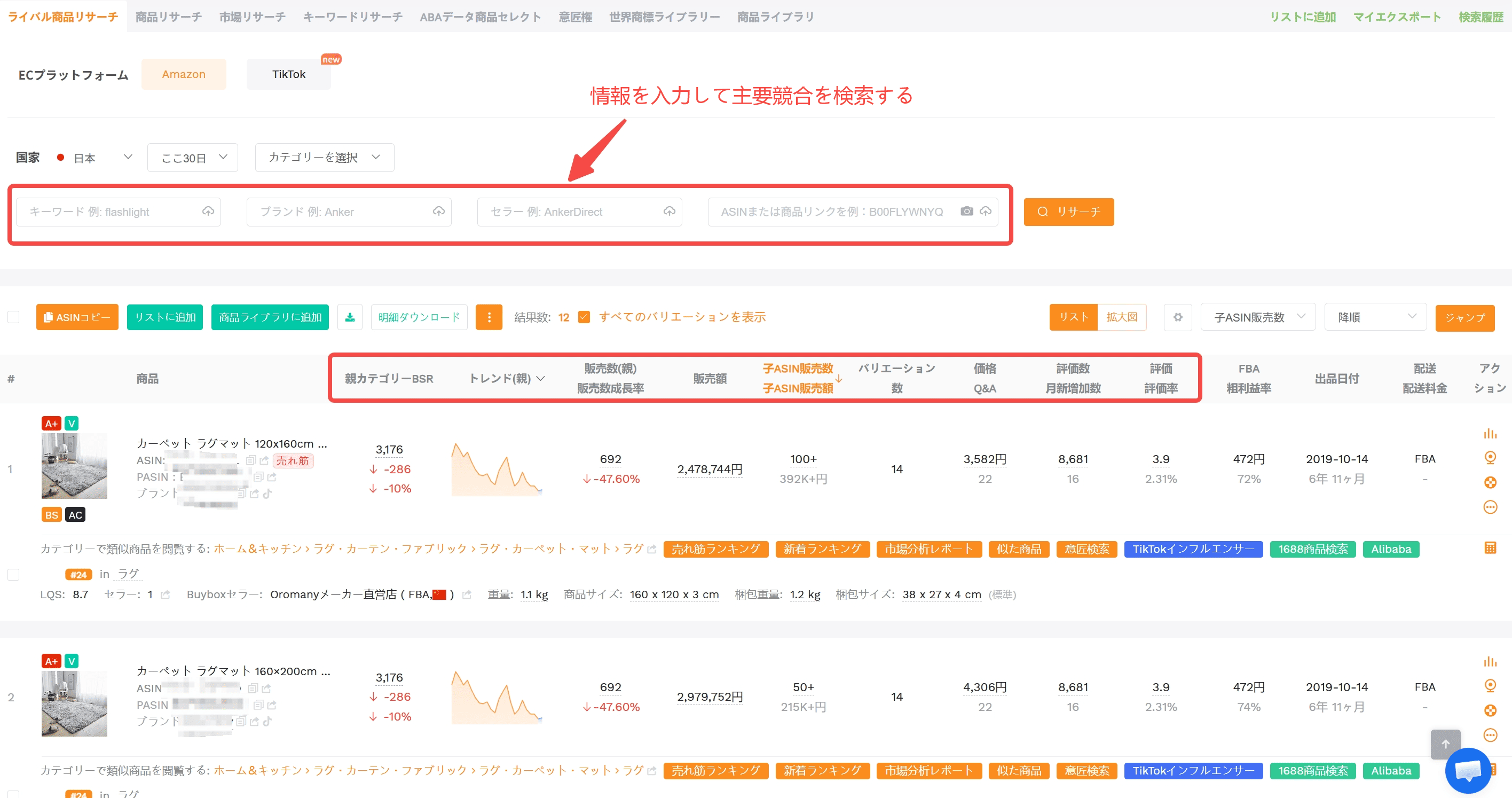This screenshot has width=1512, height=798.
Task: Open the live chat bubble
Action: coord(1468,770)
